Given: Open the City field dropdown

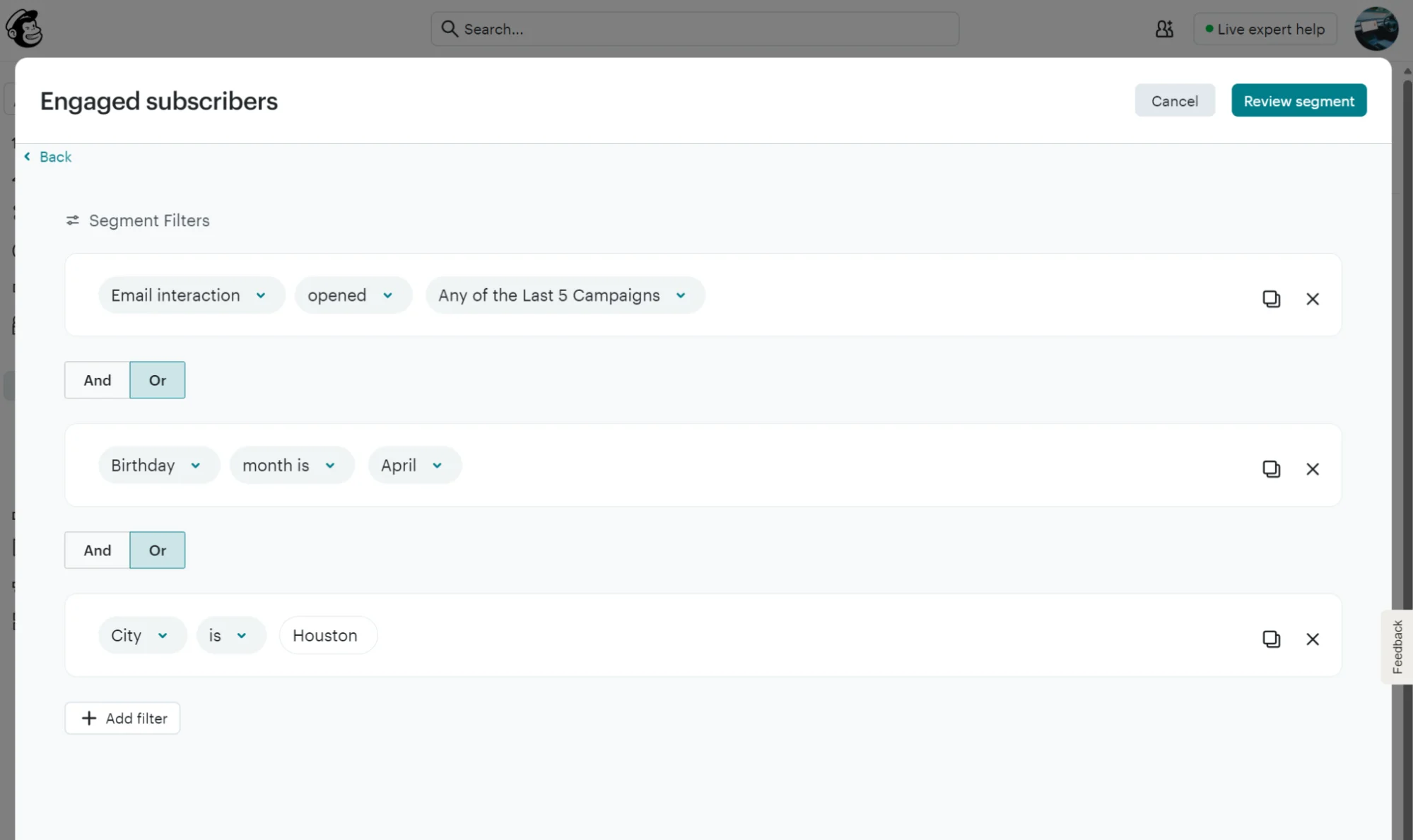Looking at the screenshot, I should tap(143, 636).
